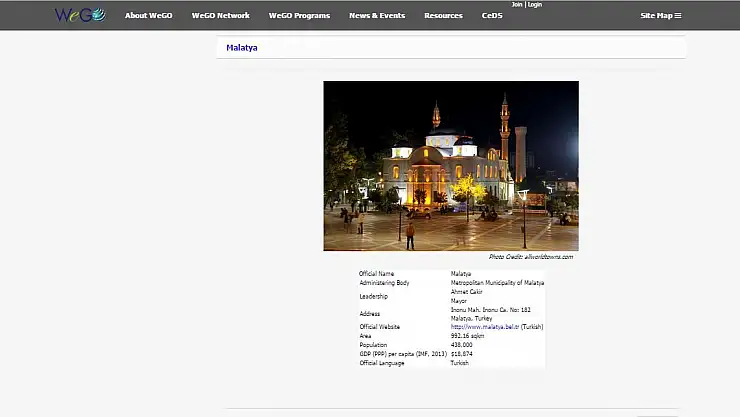Click the GDP value $18,874
The width and height of the screenshot is (740, 417).
point(460,354)
